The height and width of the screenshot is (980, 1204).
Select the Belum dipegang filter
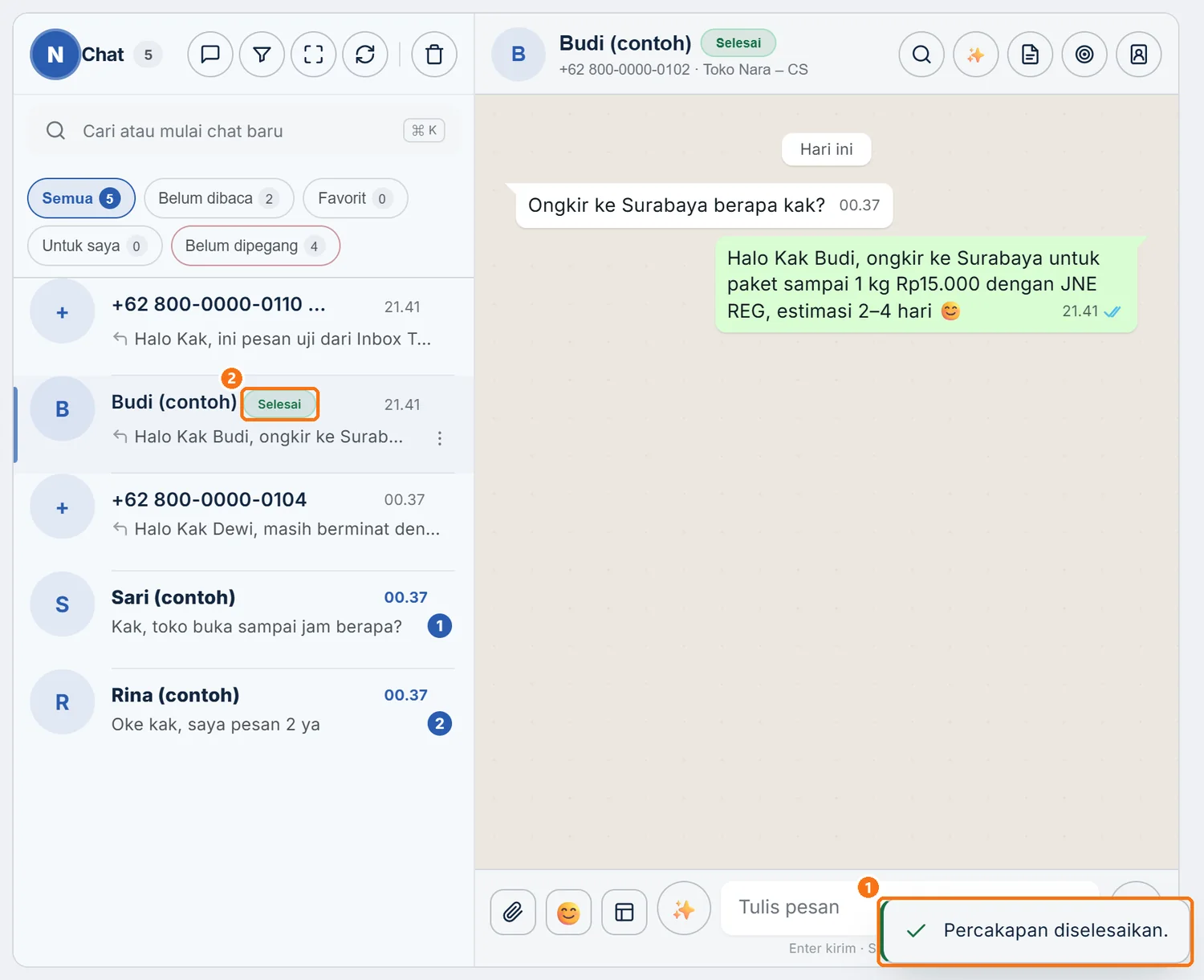(255, 246)
